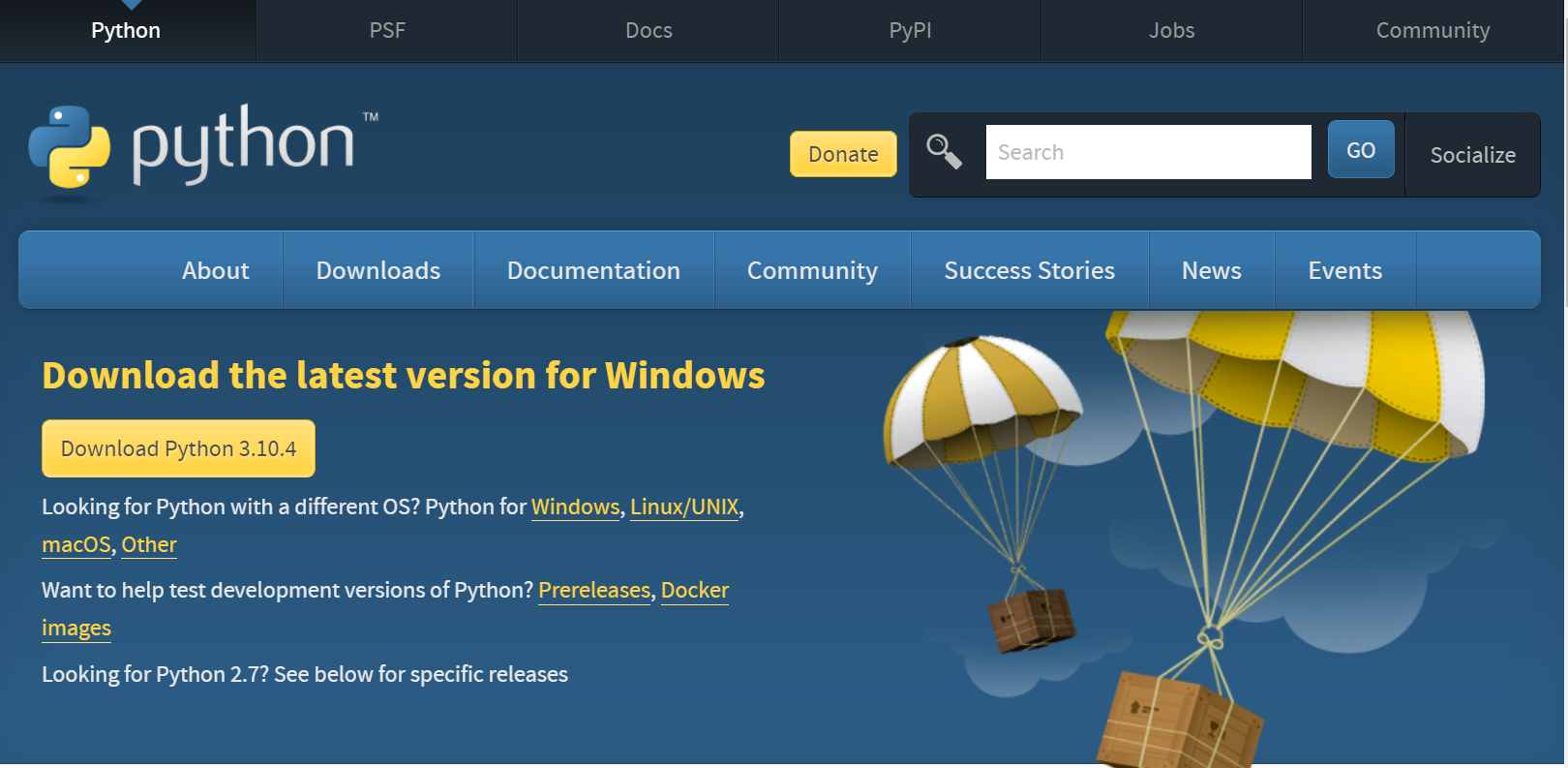Follow the Linux/UNIX download link
This screenshot has width=1568, height=768.
pos(684,507)
